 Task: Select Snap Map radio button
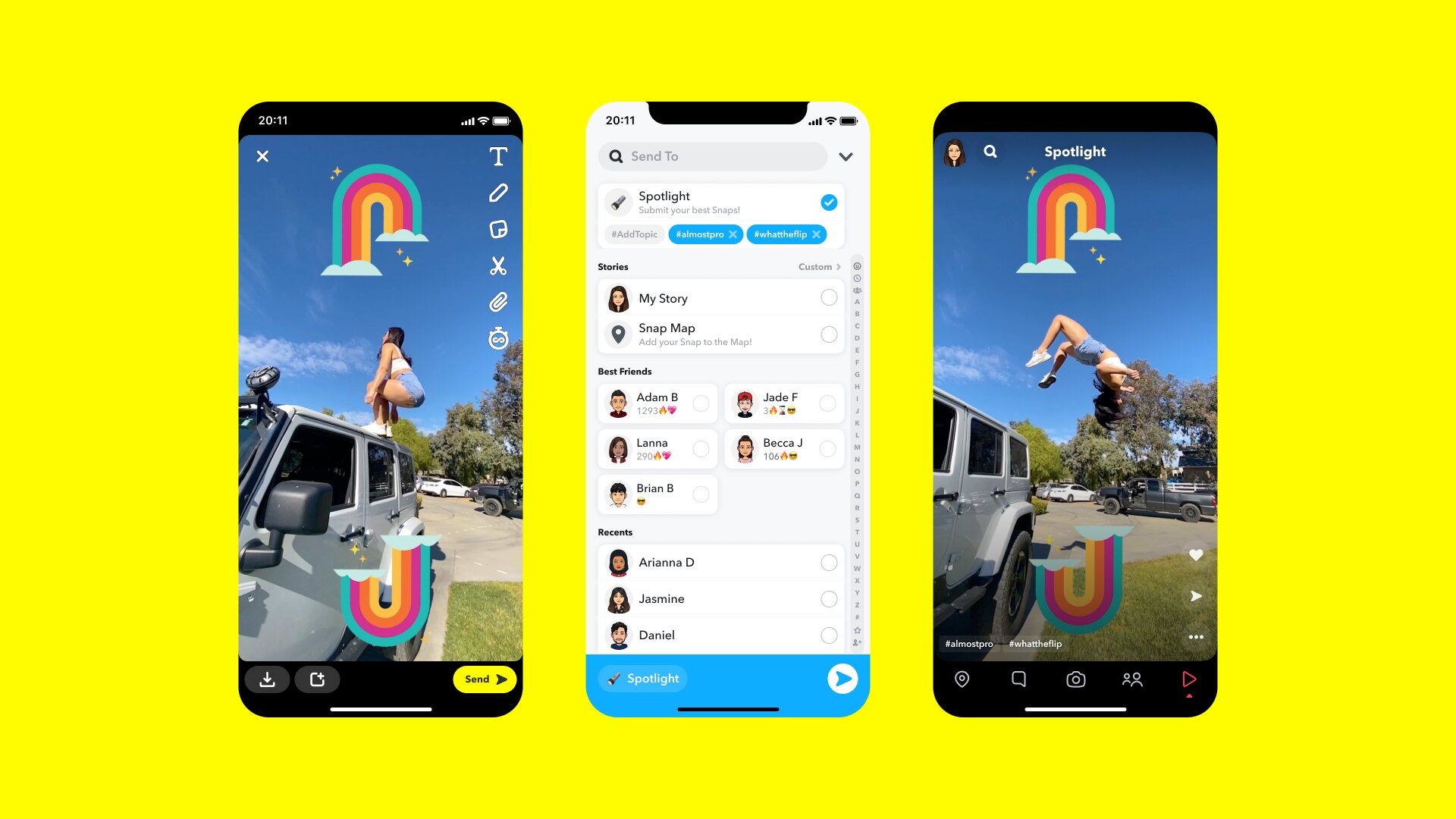coord(828,334)
